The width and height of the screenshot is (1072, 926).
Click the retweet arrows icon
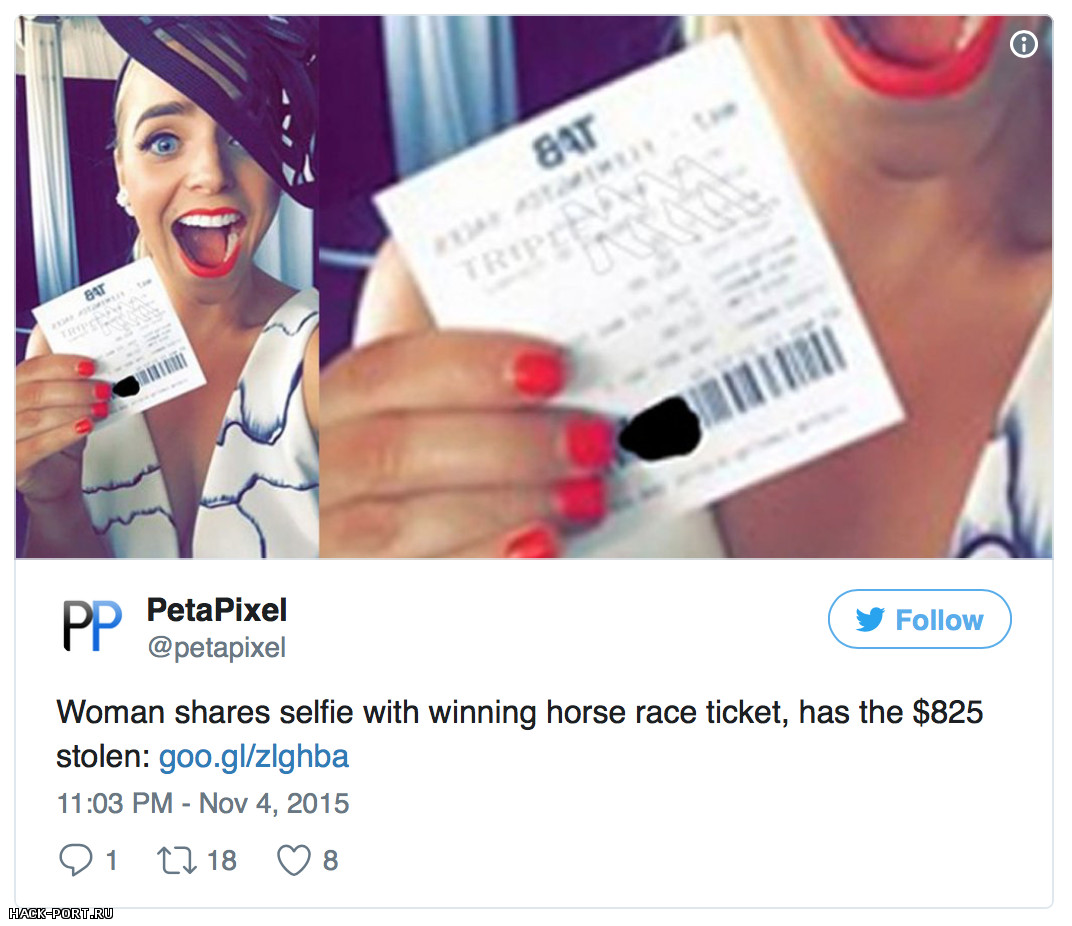point(177,860)
